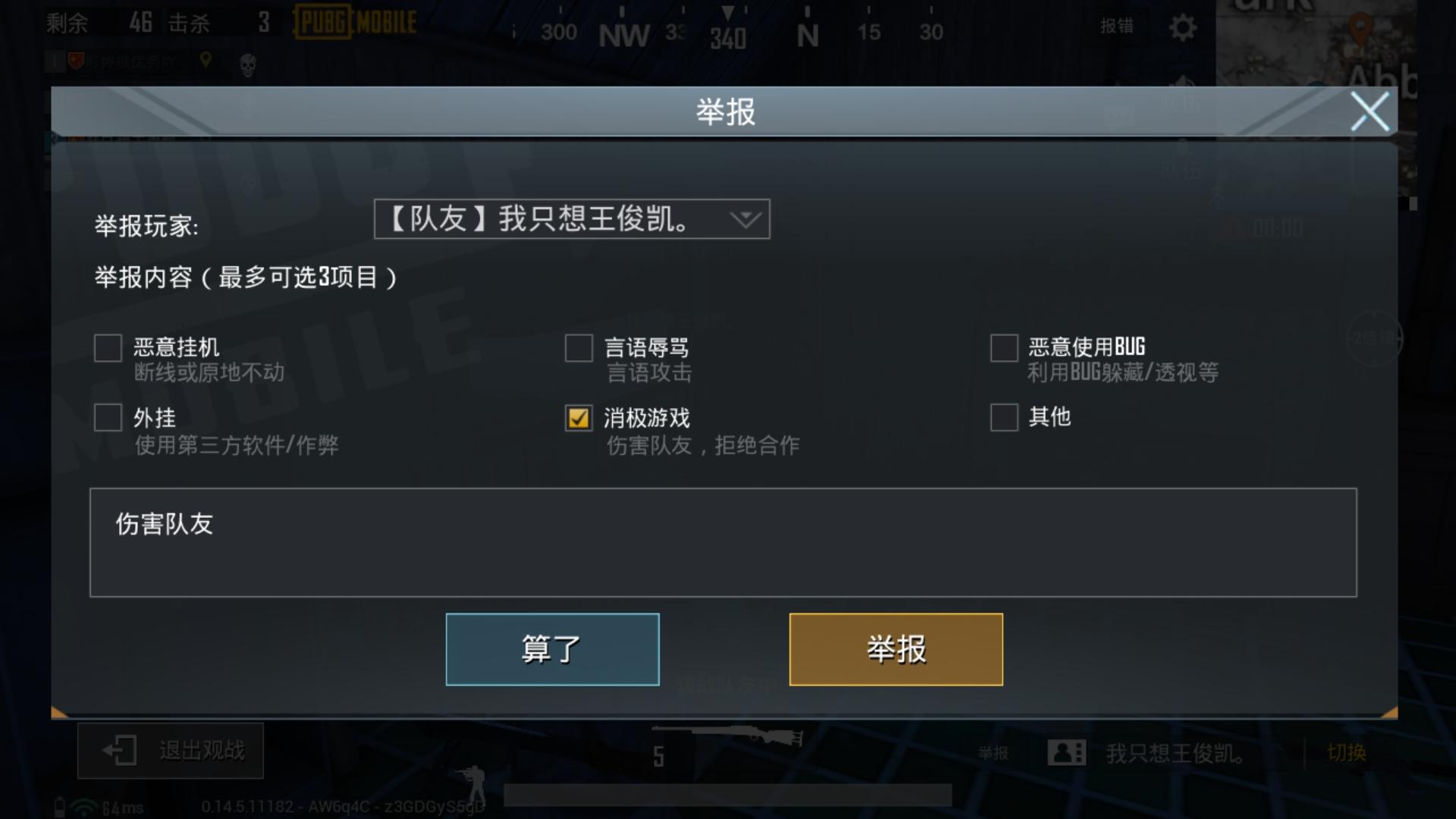Click the 算了 cancel button
The width and height of the screenshot is (1456, 819).
(x=553, y=650)
